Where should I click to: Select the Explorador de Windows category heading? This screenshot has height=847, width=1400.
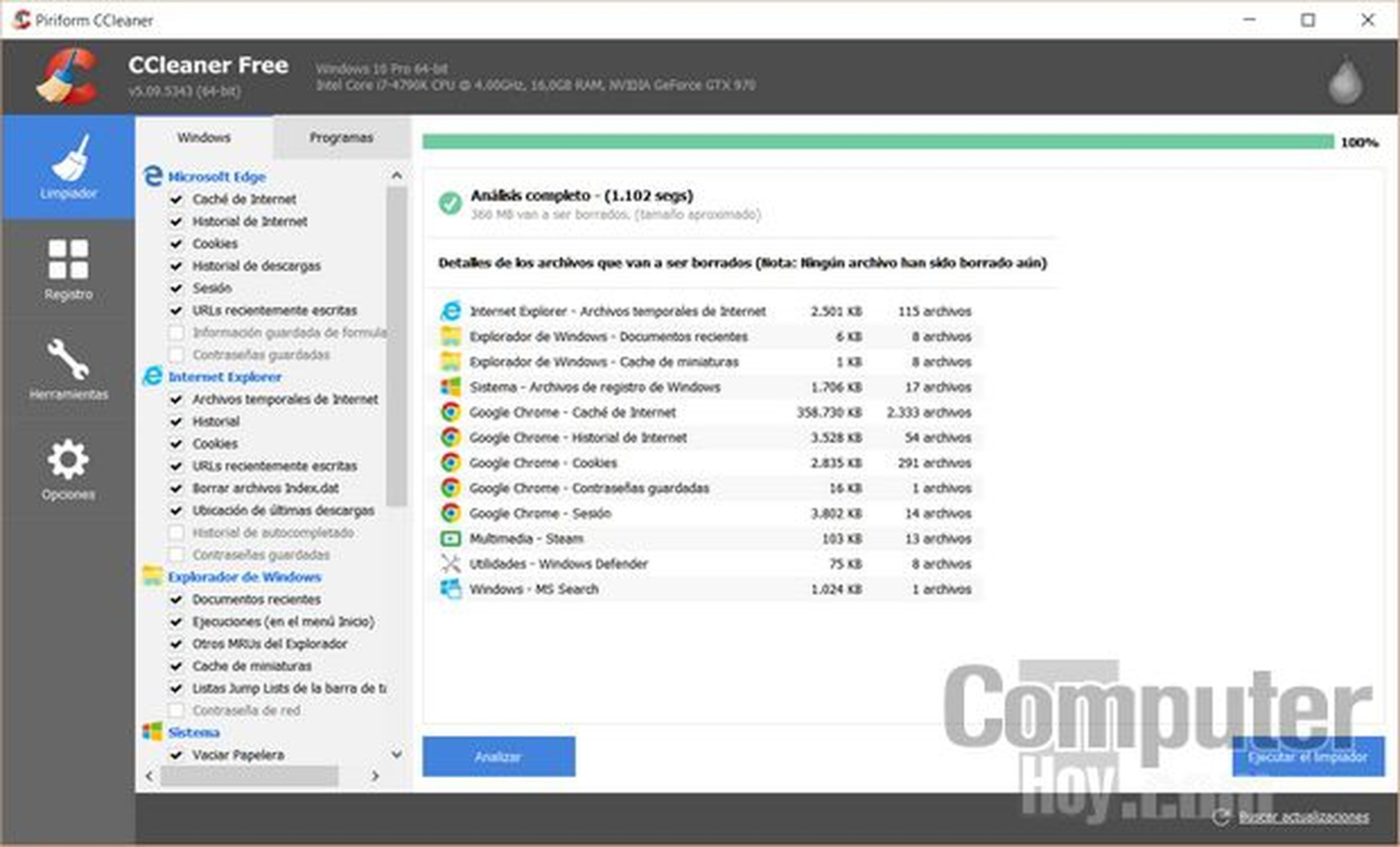pyautogui.click(x=245, y=576)
